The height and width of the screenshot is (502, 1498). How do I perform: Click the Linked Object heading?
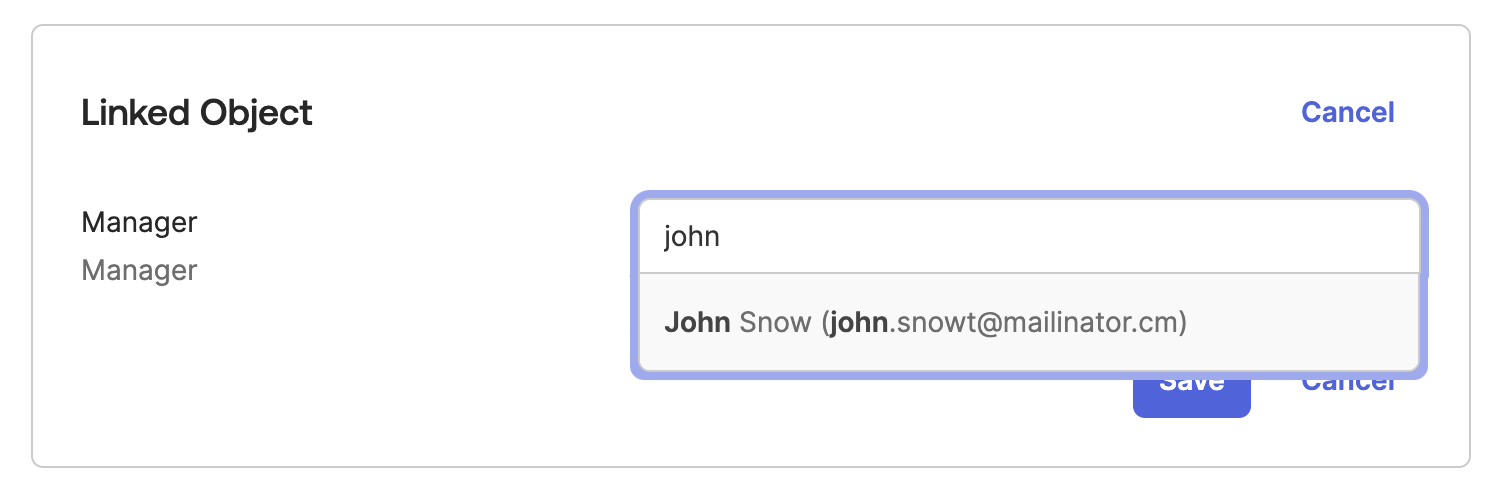click(x=197, y=113)
